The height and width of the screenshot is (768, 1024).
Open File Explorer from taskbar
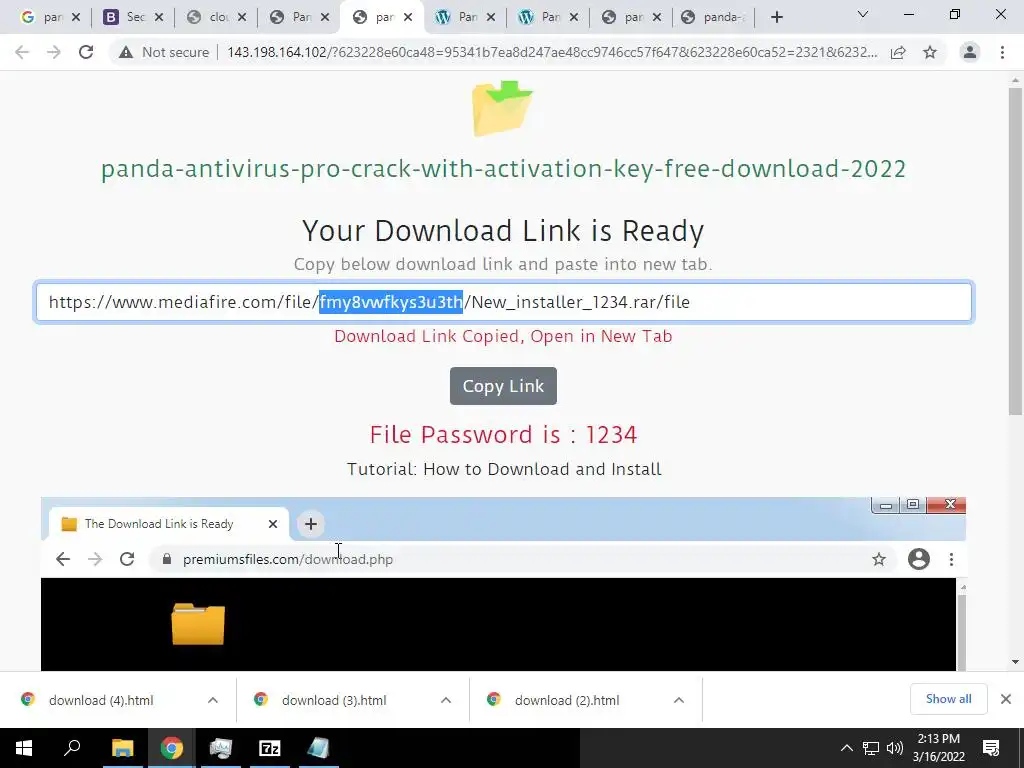pos(122,748)
